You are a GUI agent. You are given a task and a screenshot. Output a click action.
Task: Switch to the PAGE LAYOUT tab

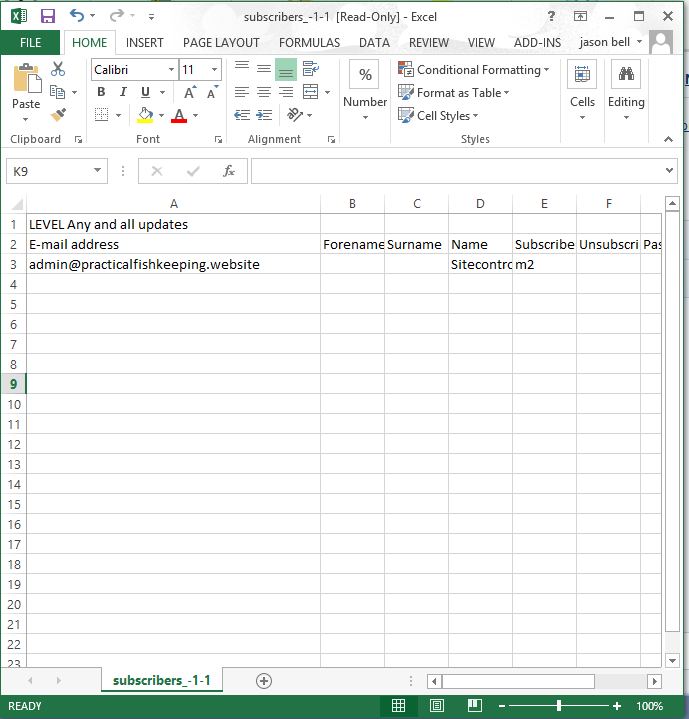tap(221, 43)
